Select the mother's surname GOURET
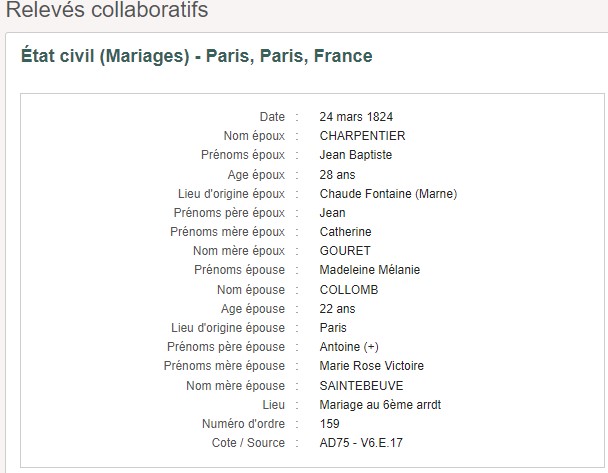The height and width of the screenshot is (473, 608). [x=345, y=251]
